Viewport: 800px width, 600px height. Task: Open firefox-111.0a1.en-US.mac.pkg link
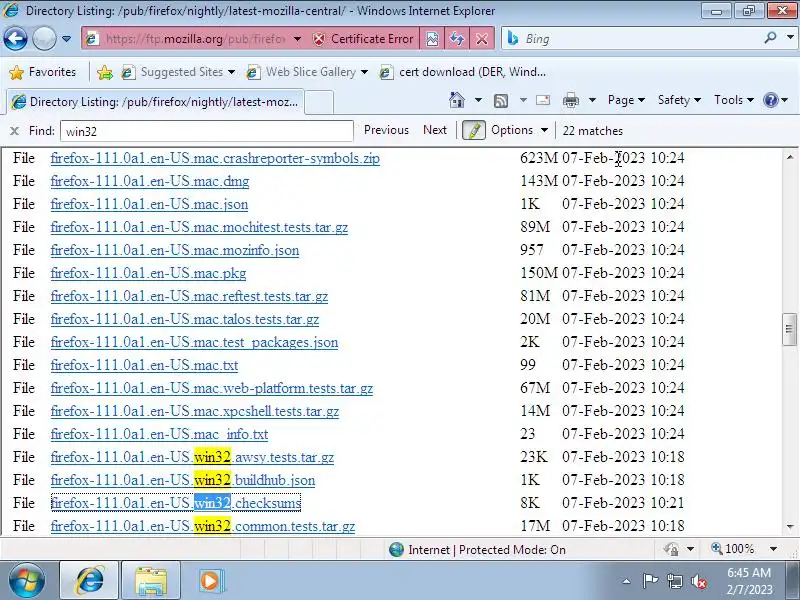point(148,273)
